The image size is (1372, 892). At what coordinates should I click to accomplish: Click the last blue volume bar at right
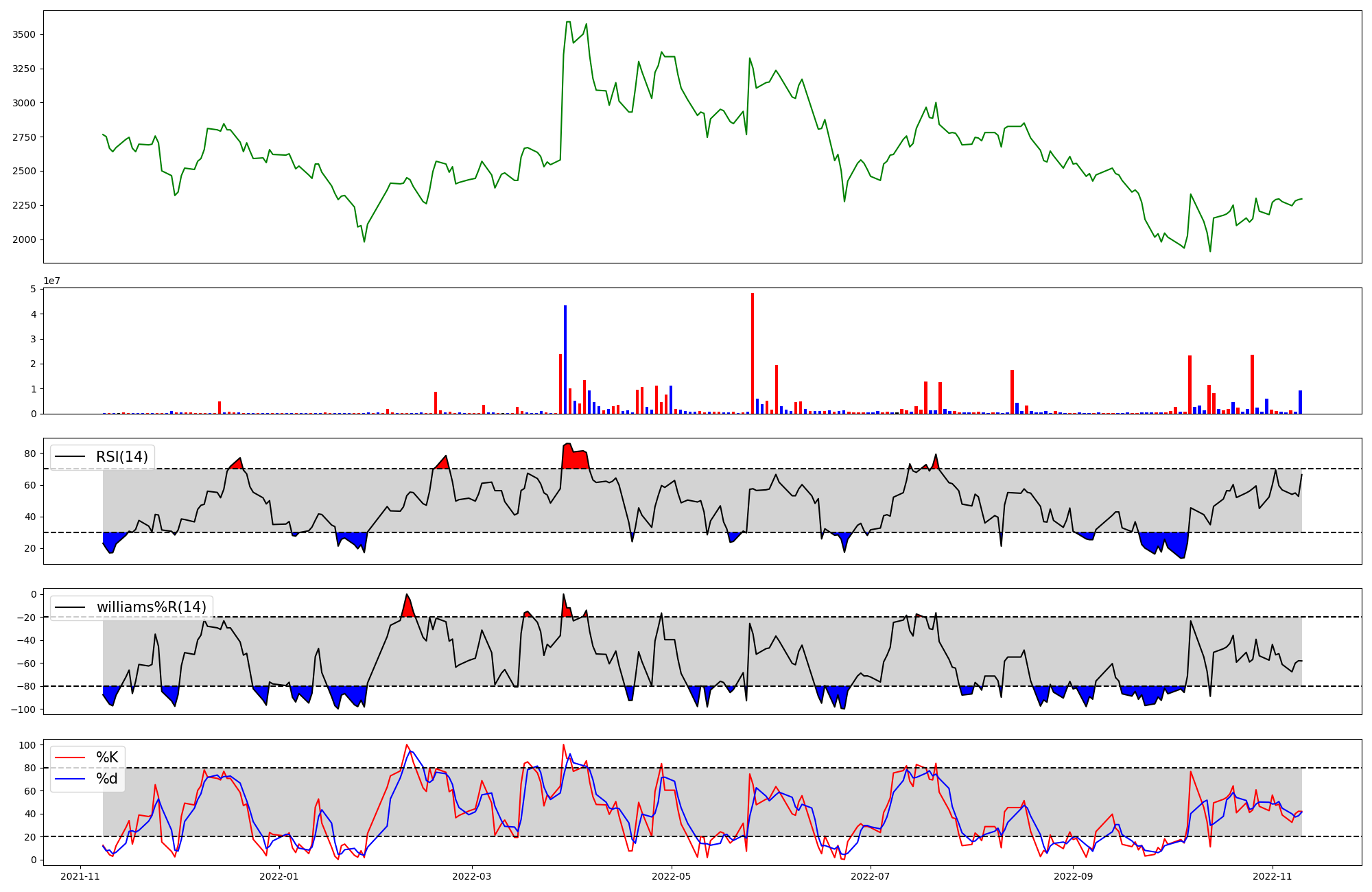click(x=1300, y=402)
